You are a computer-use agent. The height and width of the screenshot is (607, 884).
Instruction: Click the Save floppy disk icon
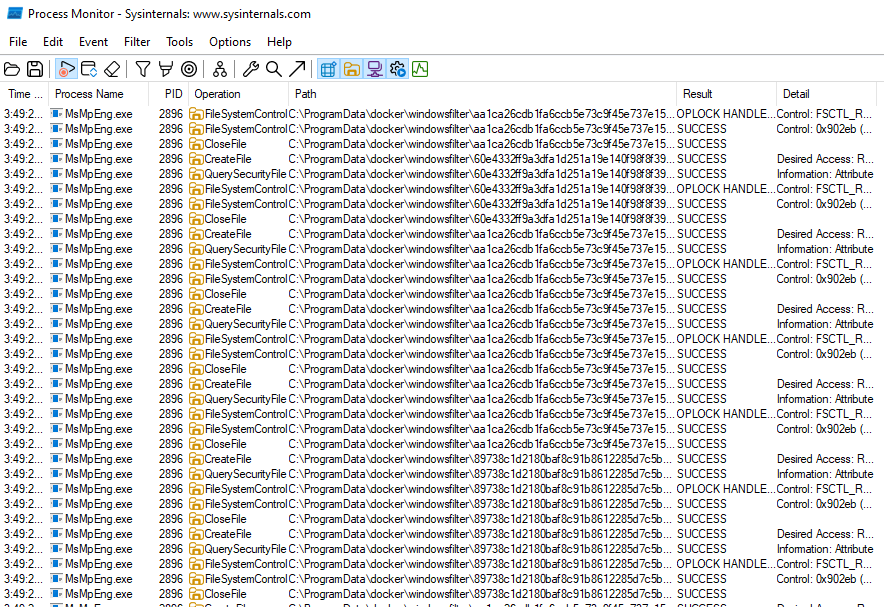[x=35, y=69]
